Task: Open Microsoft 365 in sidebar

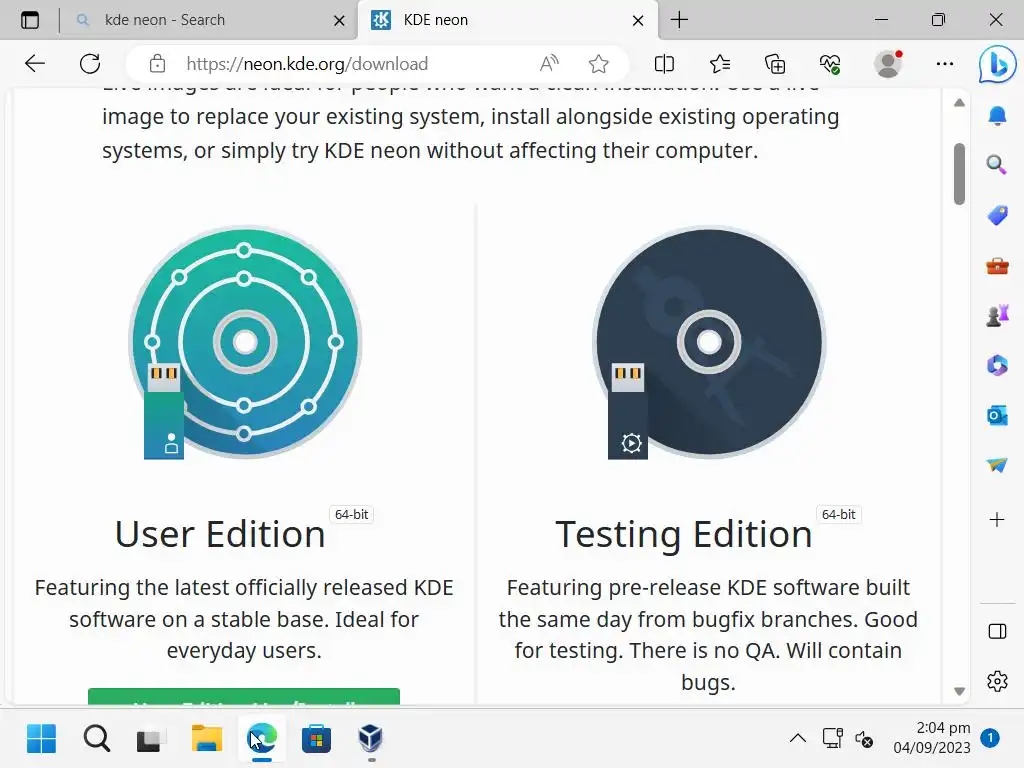Action: pos(997,365)
